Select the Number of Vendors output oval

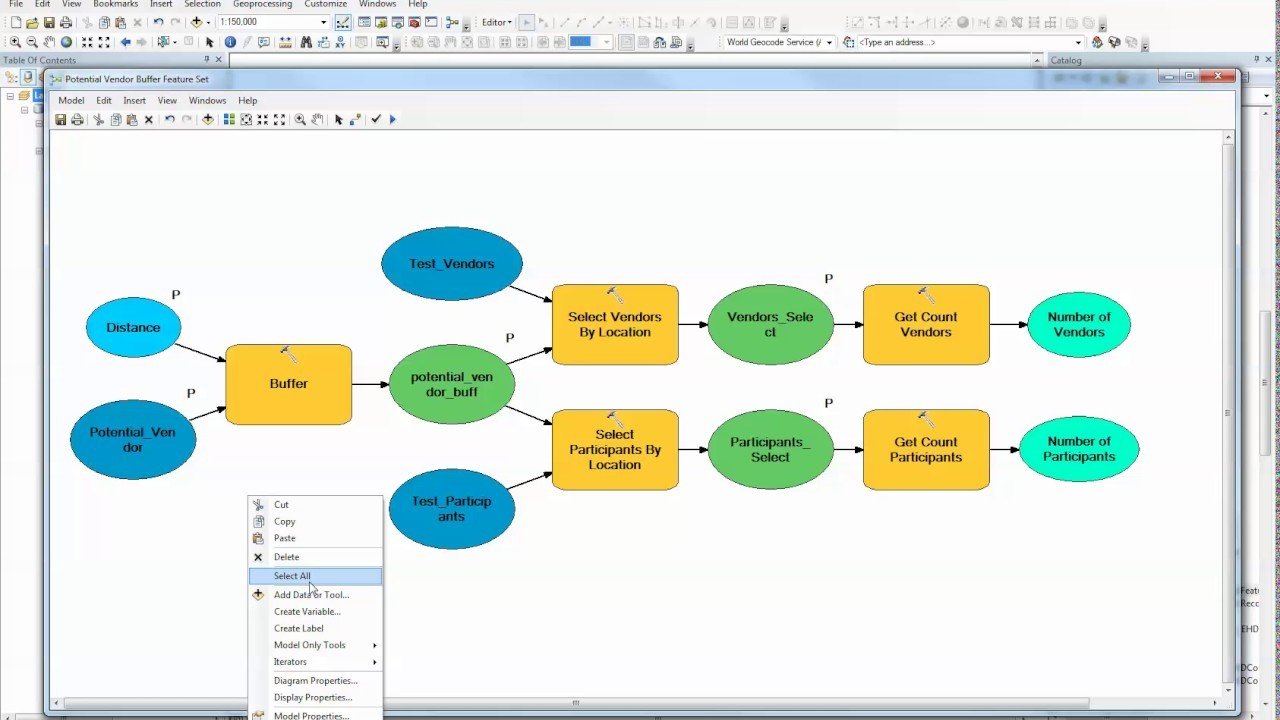[1078, 324]
